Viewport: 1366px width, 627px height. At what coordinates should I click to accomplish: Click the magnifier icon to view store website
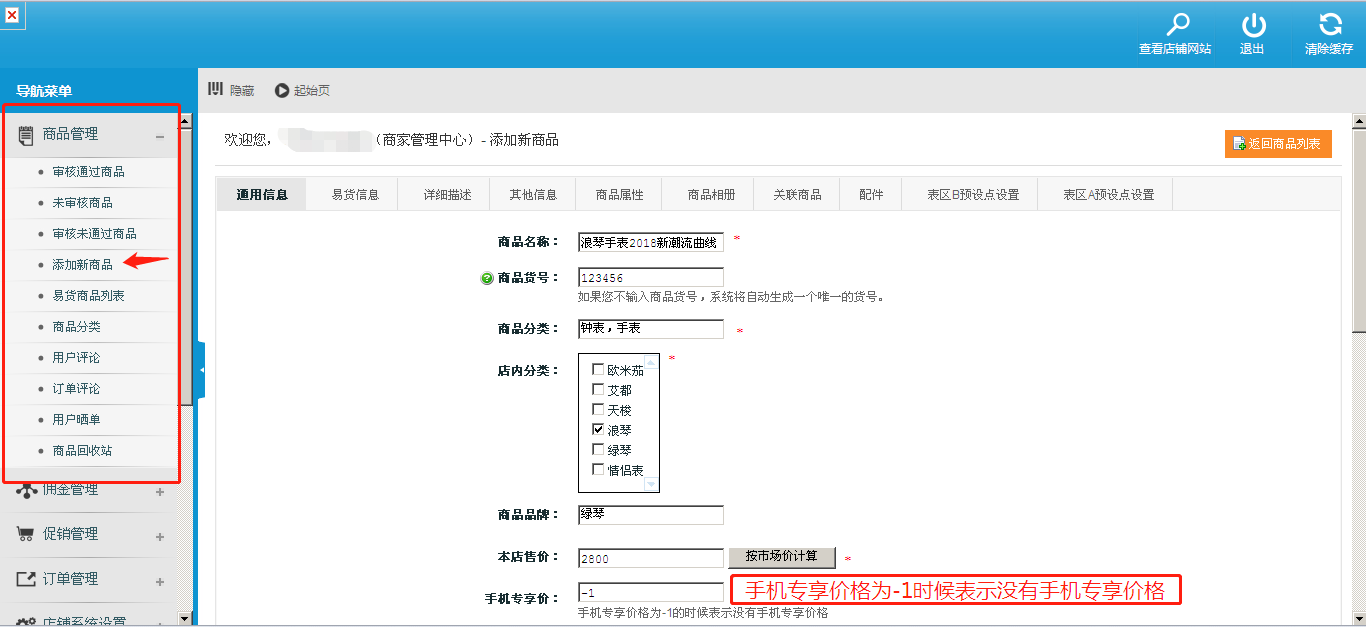coord(1177,26)
